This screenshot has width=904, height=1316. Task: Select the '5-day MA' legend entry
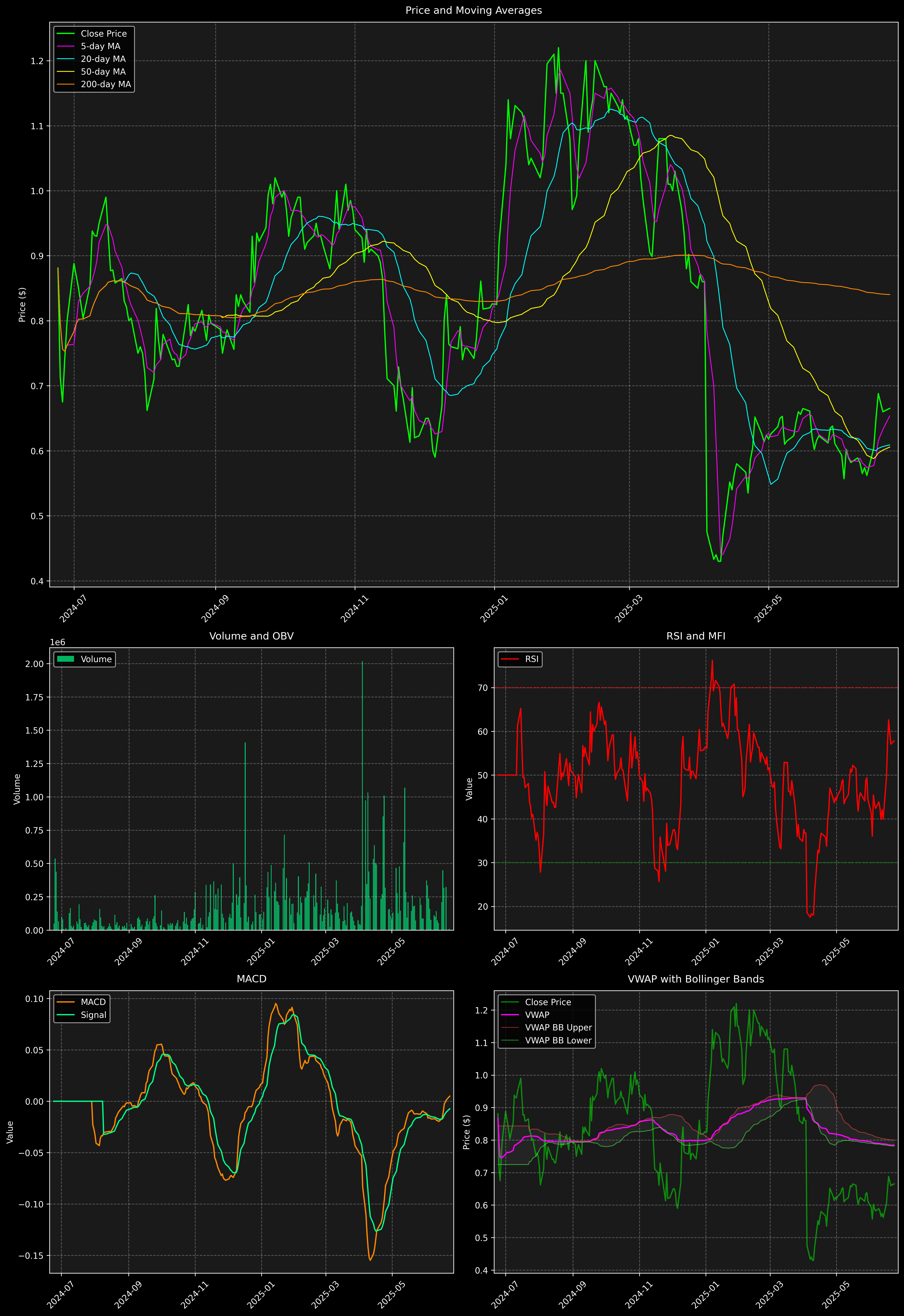point(100,47)
